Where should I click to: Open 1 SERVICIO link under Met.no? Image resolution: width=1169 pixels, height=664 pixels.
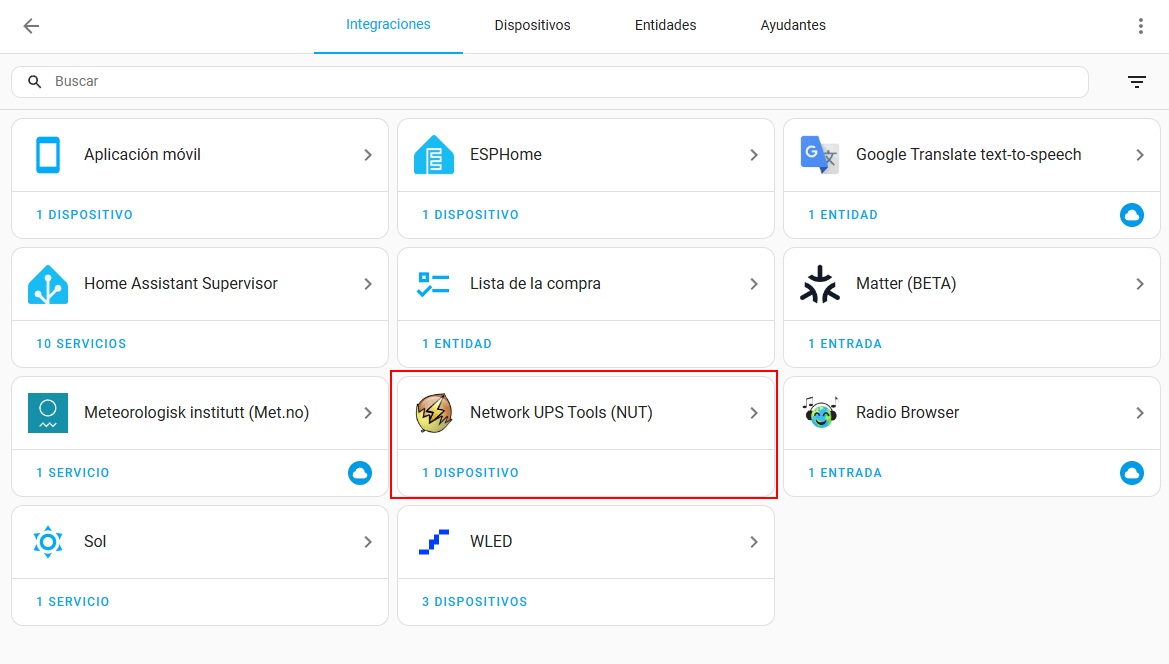pos(72,472)
